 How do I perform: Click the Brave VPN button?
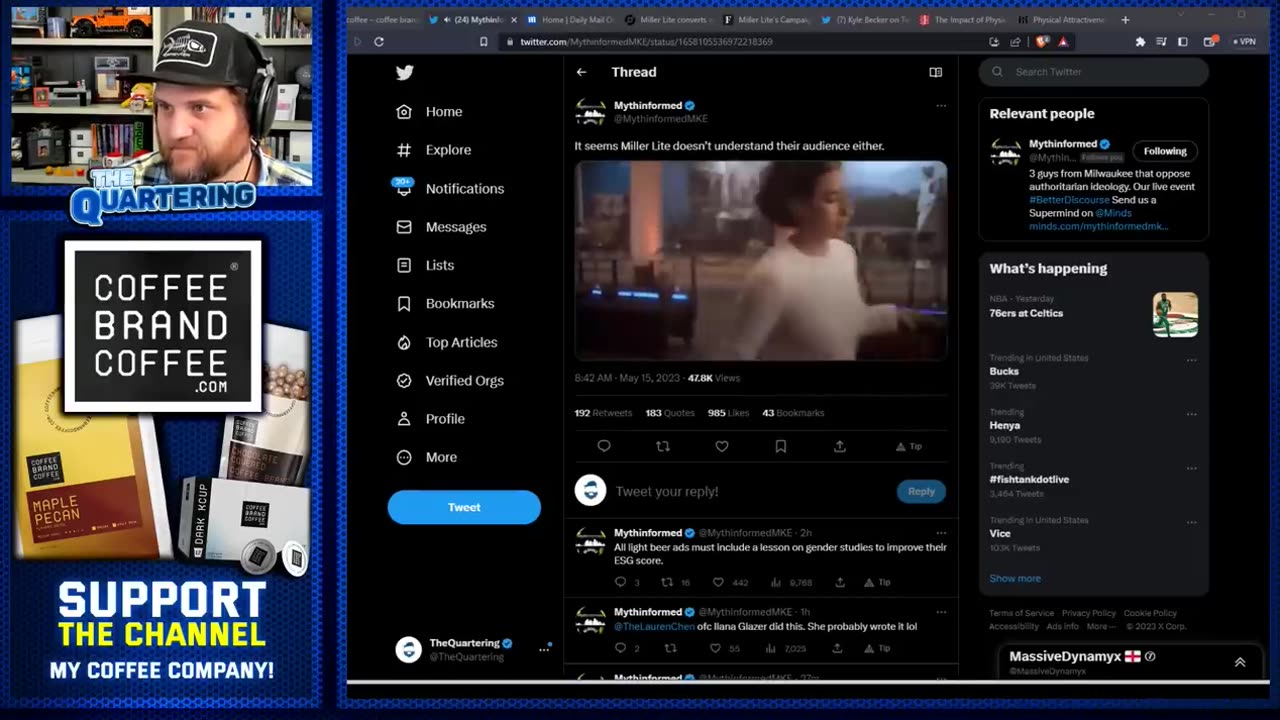point(1246,42)
